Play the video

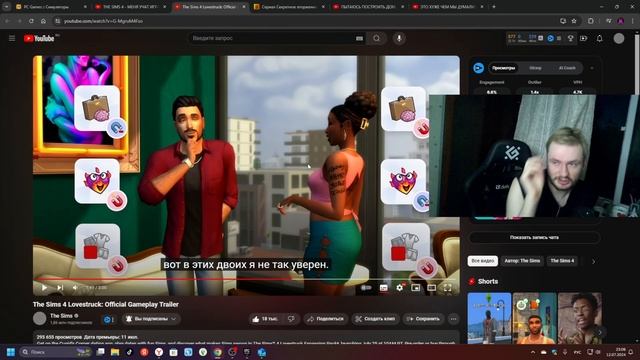44,288
